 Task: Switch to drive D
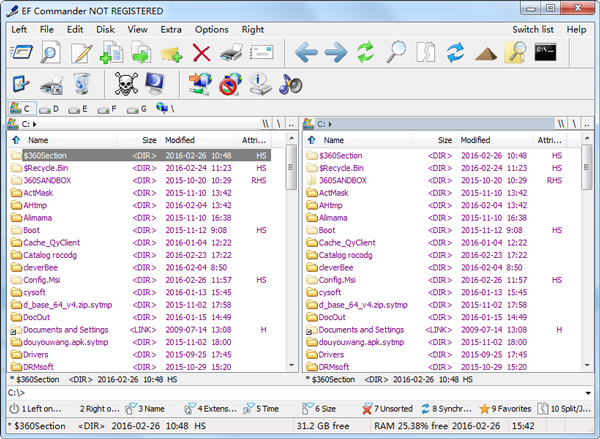(49, 109)
